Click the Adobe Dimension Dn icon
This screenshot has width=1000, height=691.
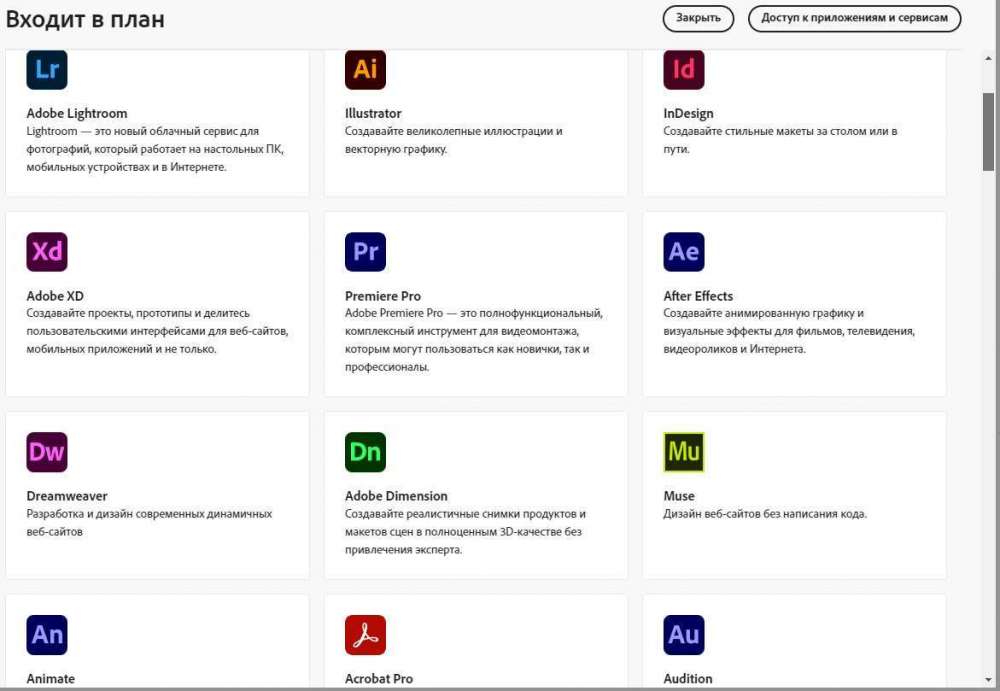pos(365,452)
